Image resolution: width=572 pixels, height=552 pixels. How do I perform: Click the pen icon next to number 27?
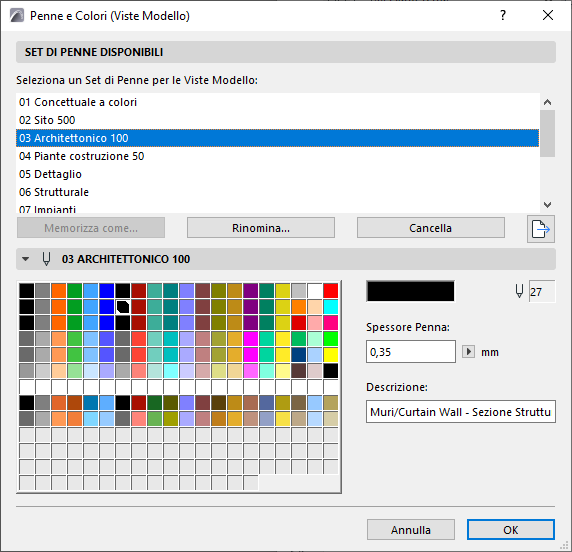pyautogui.click(x=519, y=292)
